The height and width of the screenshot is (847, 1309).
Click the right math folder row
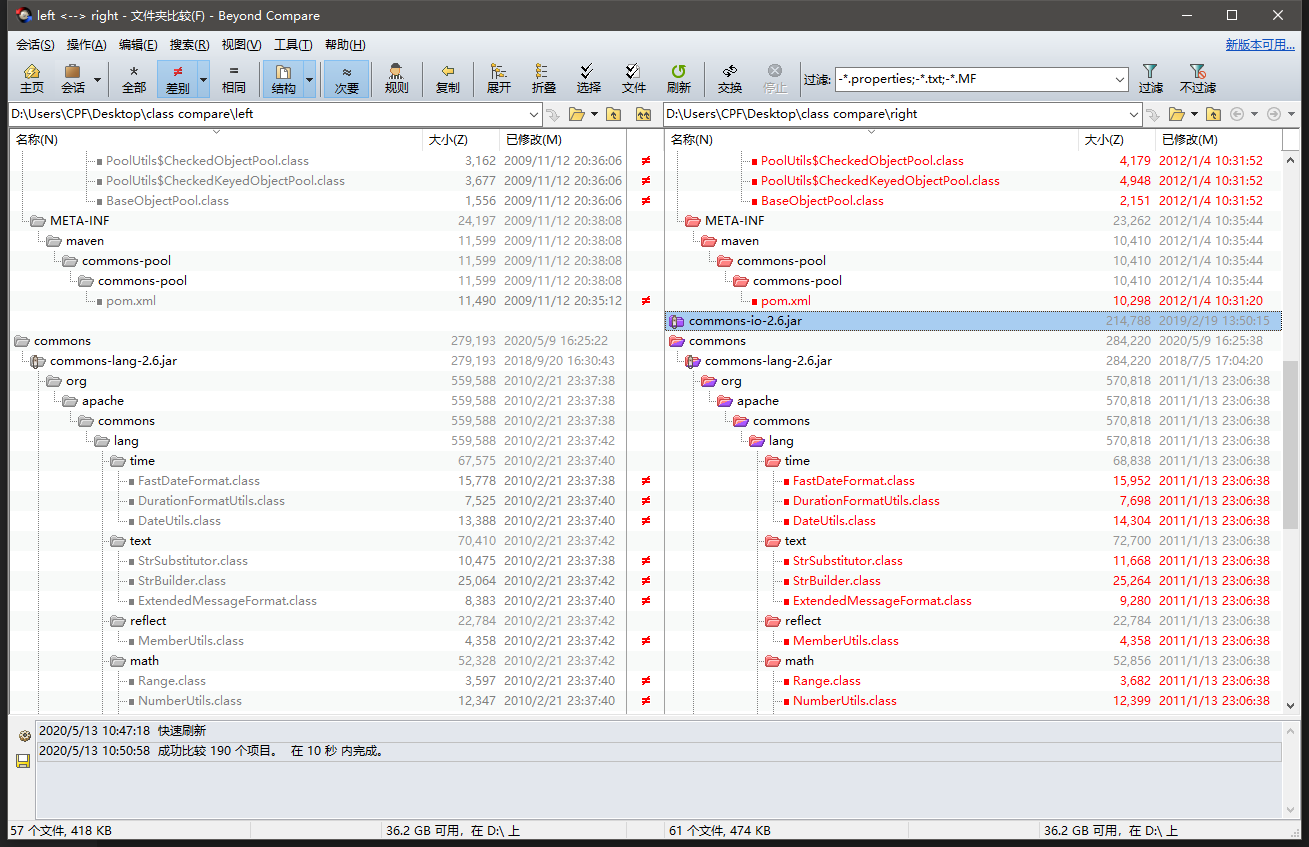point(973,661)
